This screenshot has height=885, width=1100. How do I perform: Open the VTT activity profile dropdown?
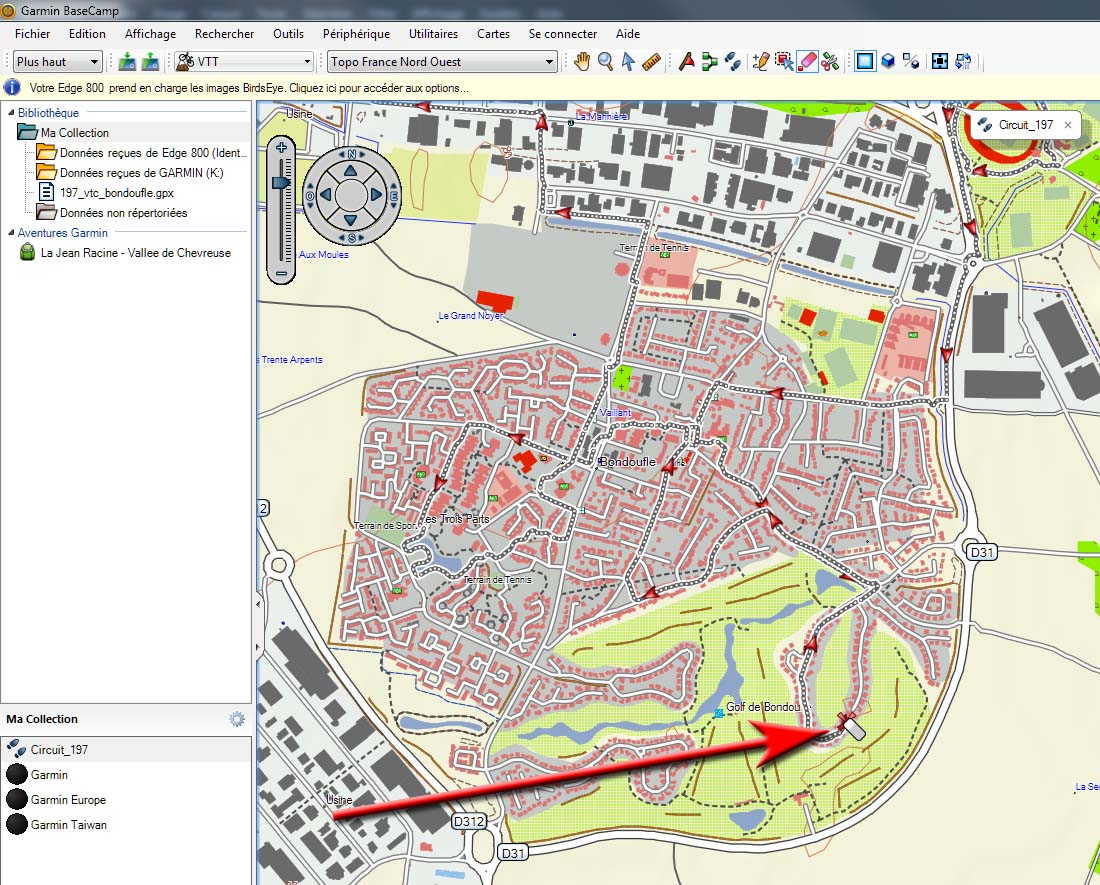(x=244, y=62)
